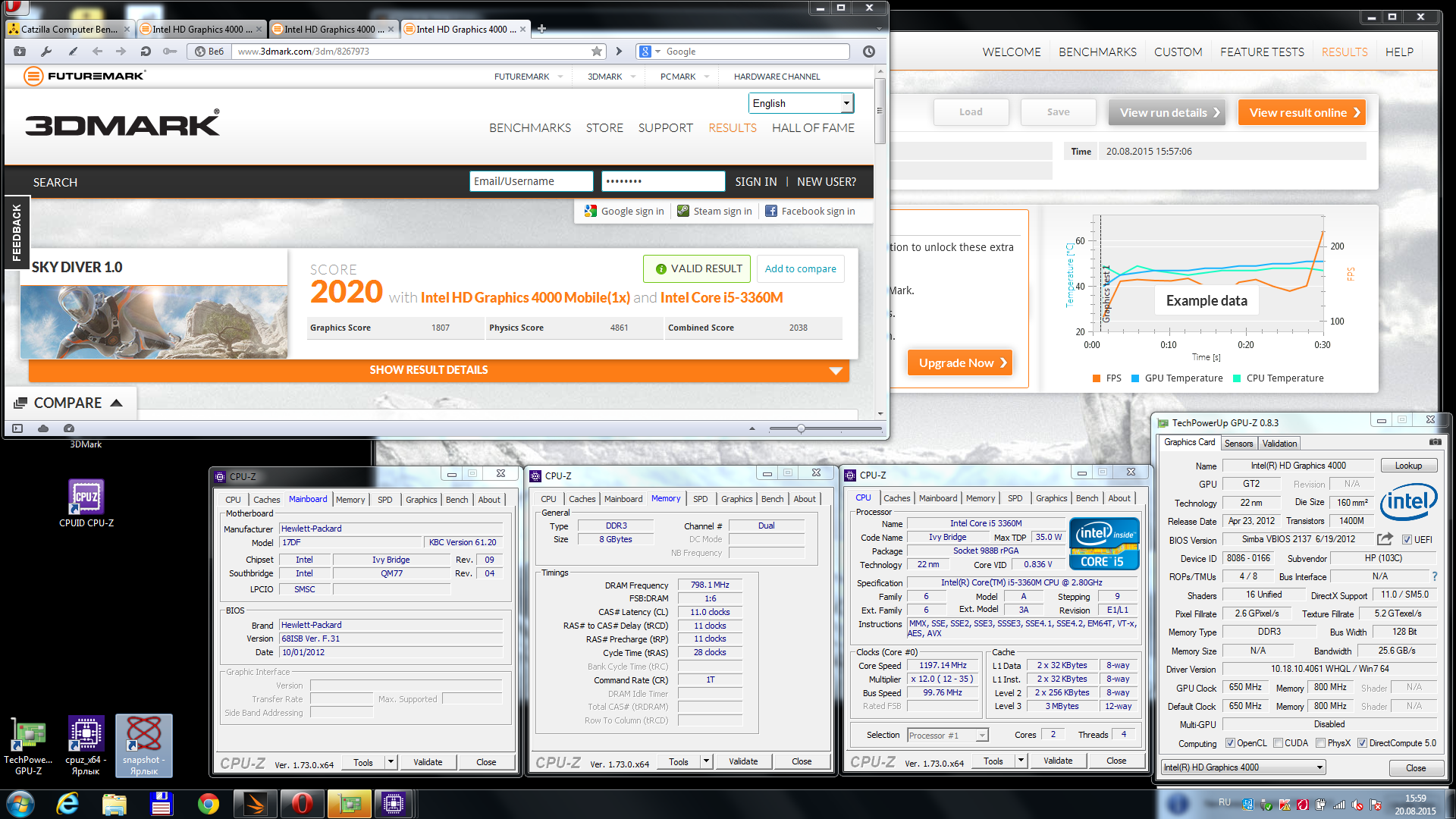Viewport: 1456px width, 819px height.
Task: Click View result online button
Action: pyautogui.click(x=1302, y=112)
